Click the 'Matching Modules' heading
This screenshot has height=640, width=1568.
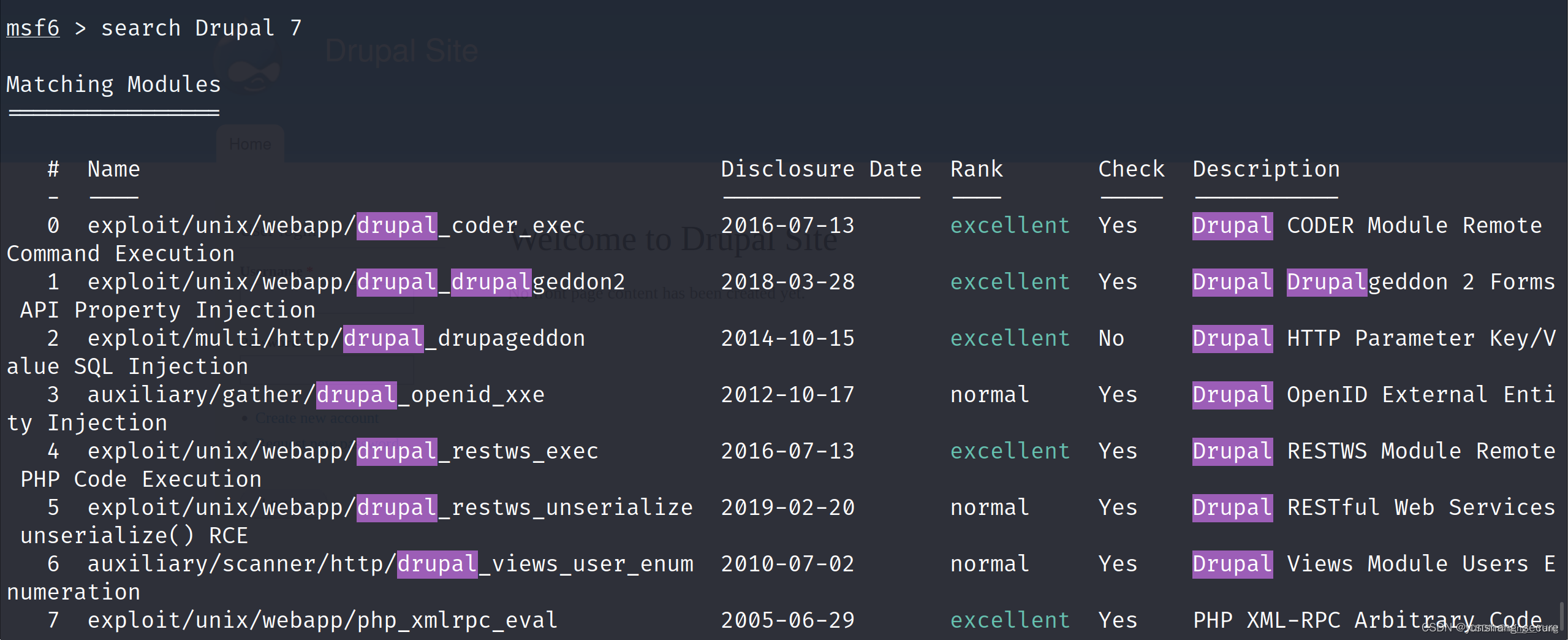coord(113,85)
